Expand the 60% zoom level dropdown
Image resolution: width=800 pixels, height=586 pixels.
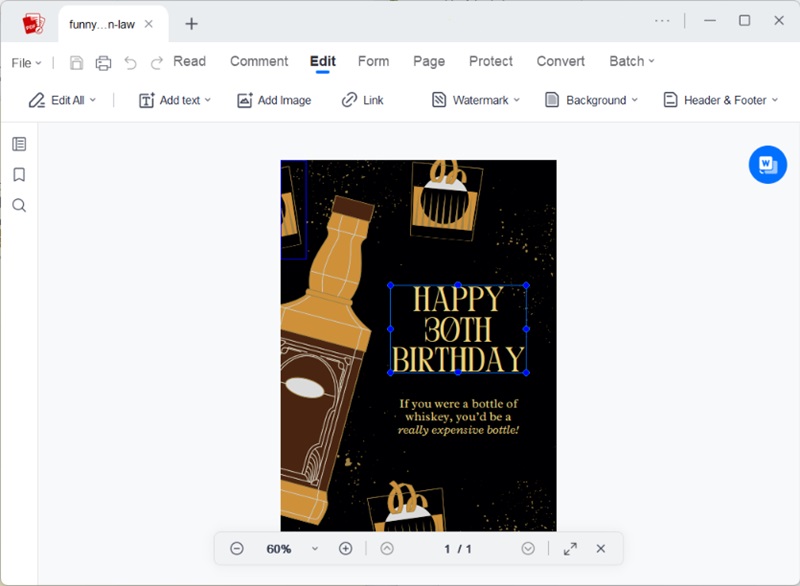(x=315, y=548)
